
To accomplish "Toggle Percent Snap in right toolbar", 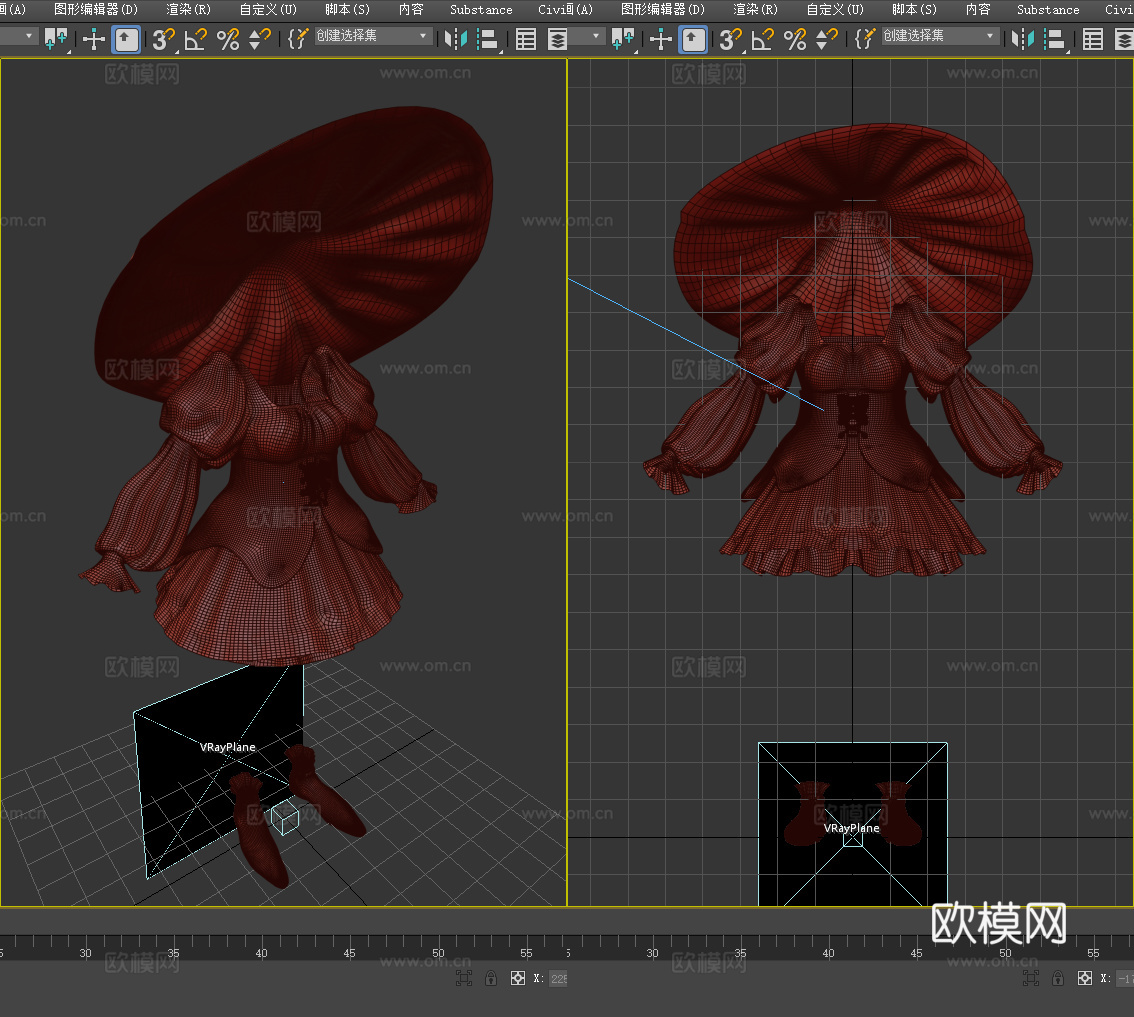I will (x=795, y=39).
